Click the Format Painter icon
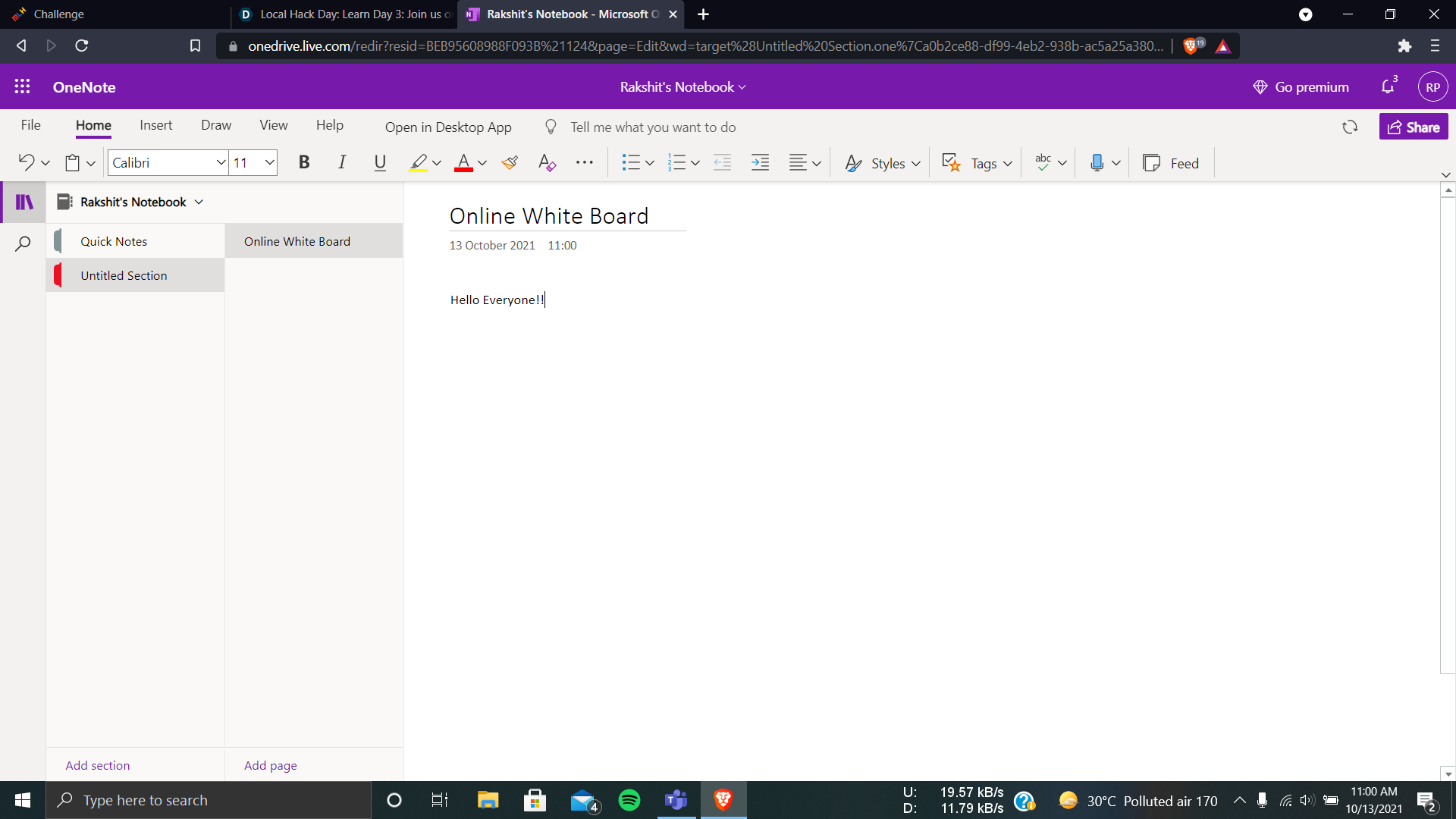This screenshot has width=1456, height=819. [510, 163]
